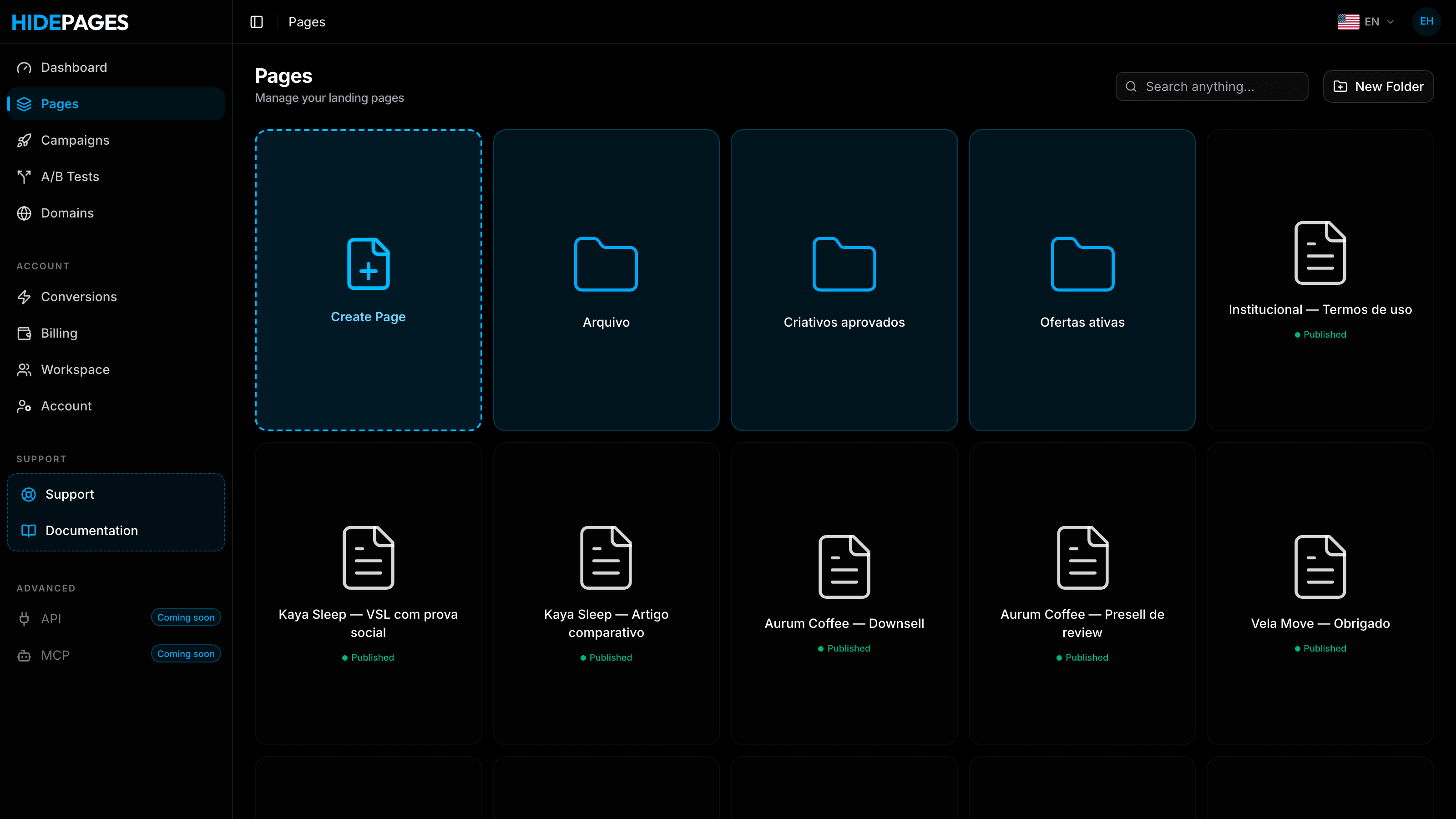Click the Ofertas ativas folder name
Image resolution: width=1456 pixels, height=819 pixels.
pos(1082,322)
